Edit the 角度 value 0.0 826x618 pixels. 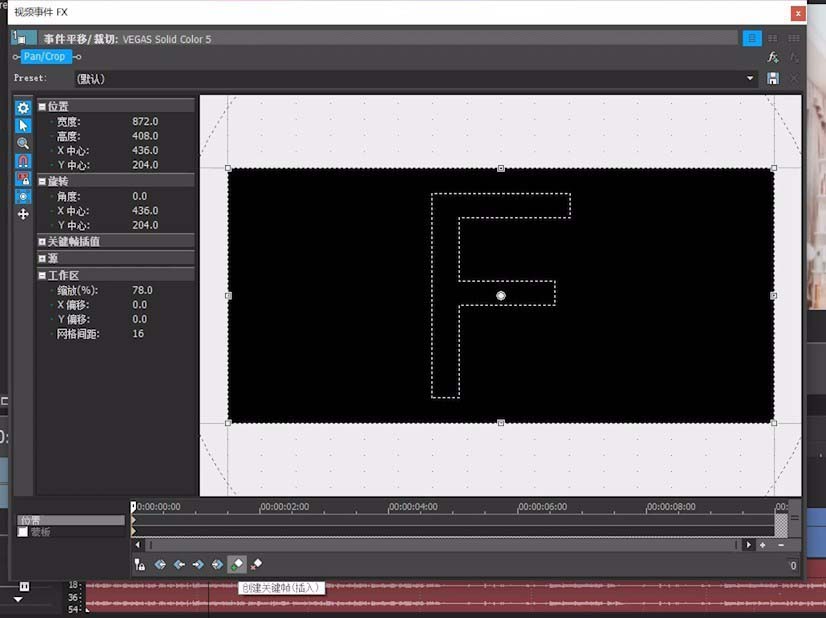coord(140,197)
